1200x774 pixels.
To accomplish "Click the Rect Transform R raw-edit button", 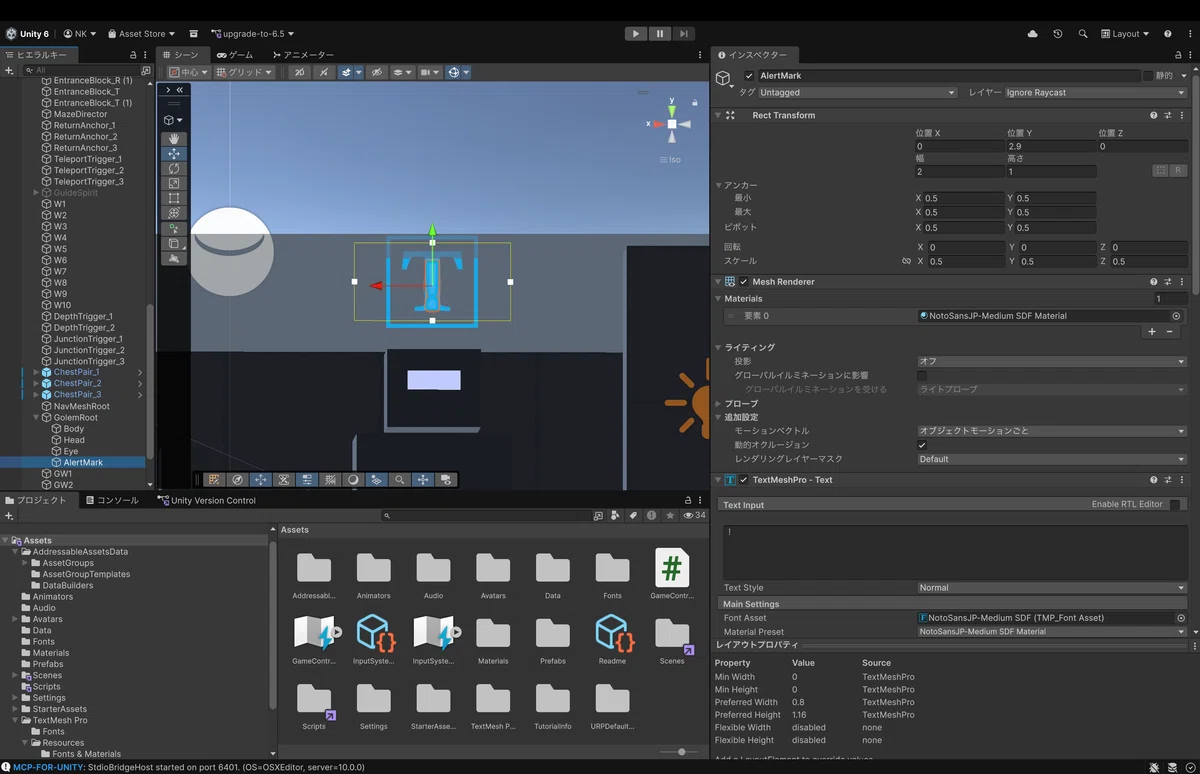I will tap(1179, 171).
